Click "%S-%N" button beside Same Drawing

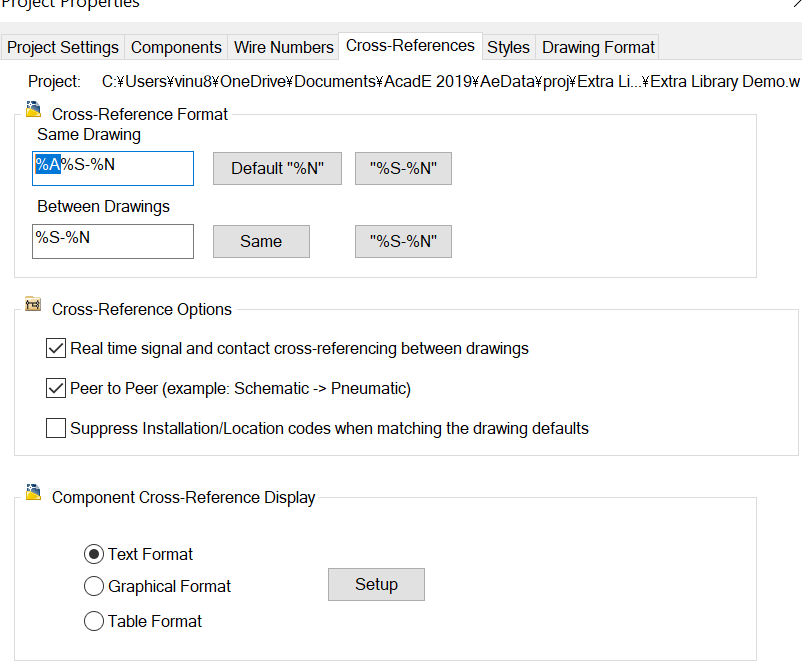coord(403,168)
